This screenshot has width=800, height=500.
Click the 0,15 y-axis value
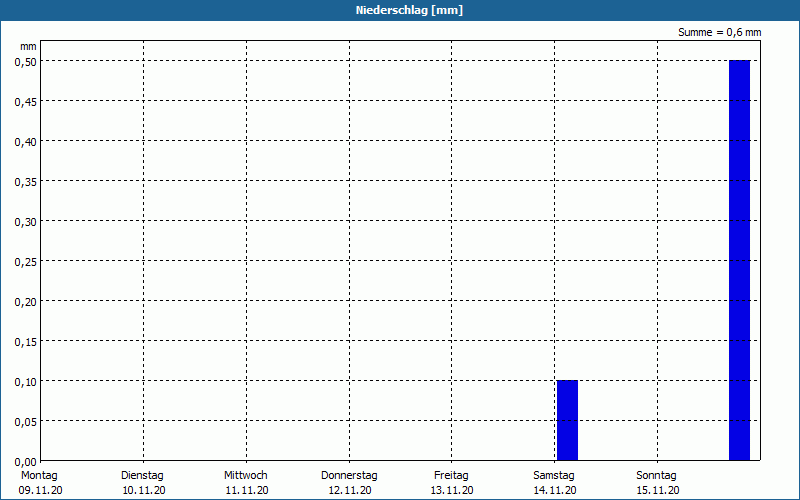(x=26, y=342)
